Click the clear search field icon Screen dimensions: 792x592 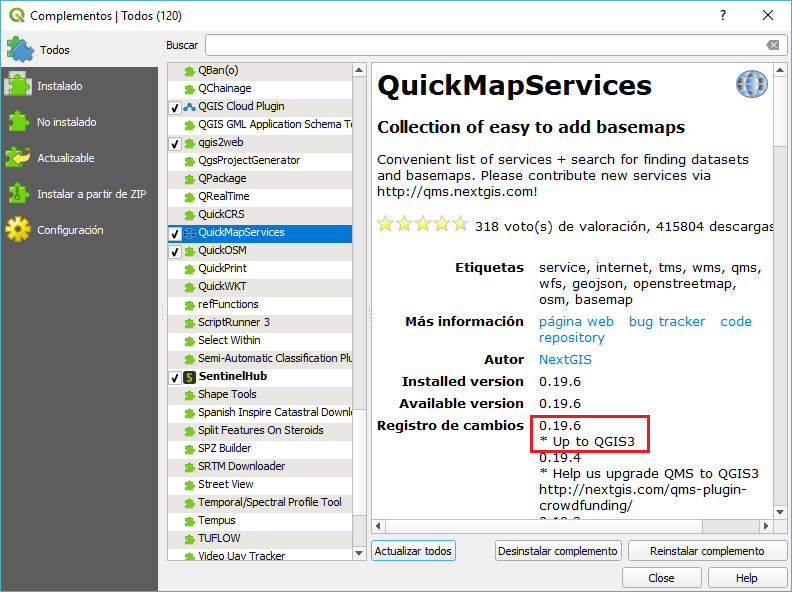(773, 45)
